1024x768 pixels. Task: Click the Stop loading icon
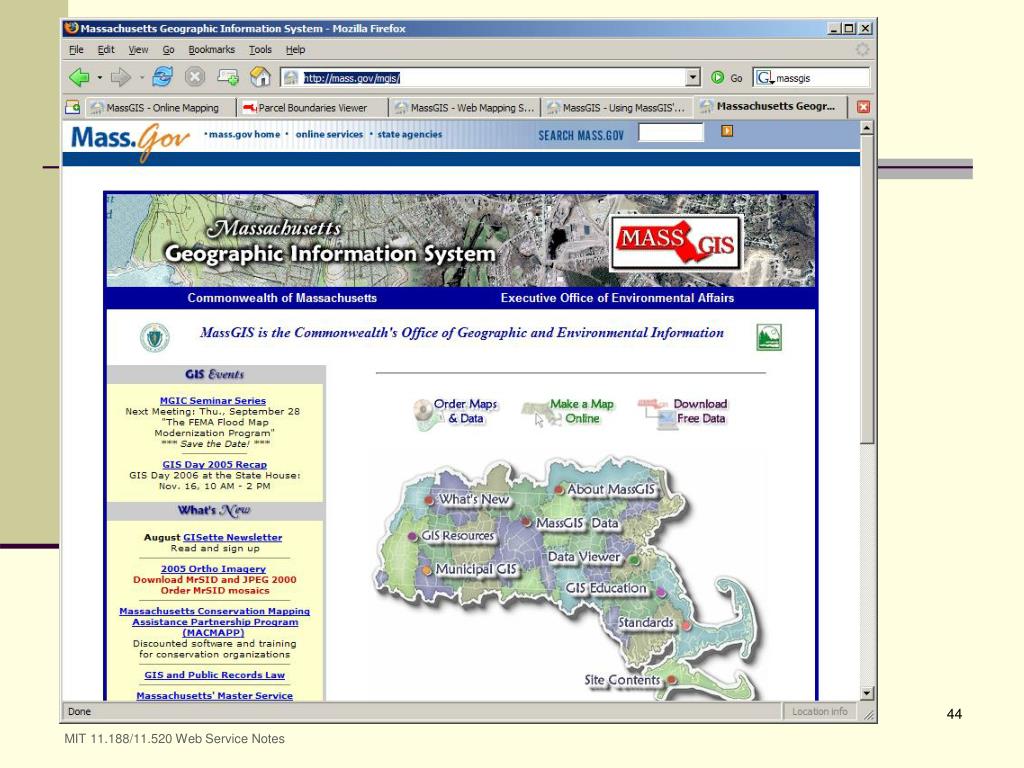(195, 77)
